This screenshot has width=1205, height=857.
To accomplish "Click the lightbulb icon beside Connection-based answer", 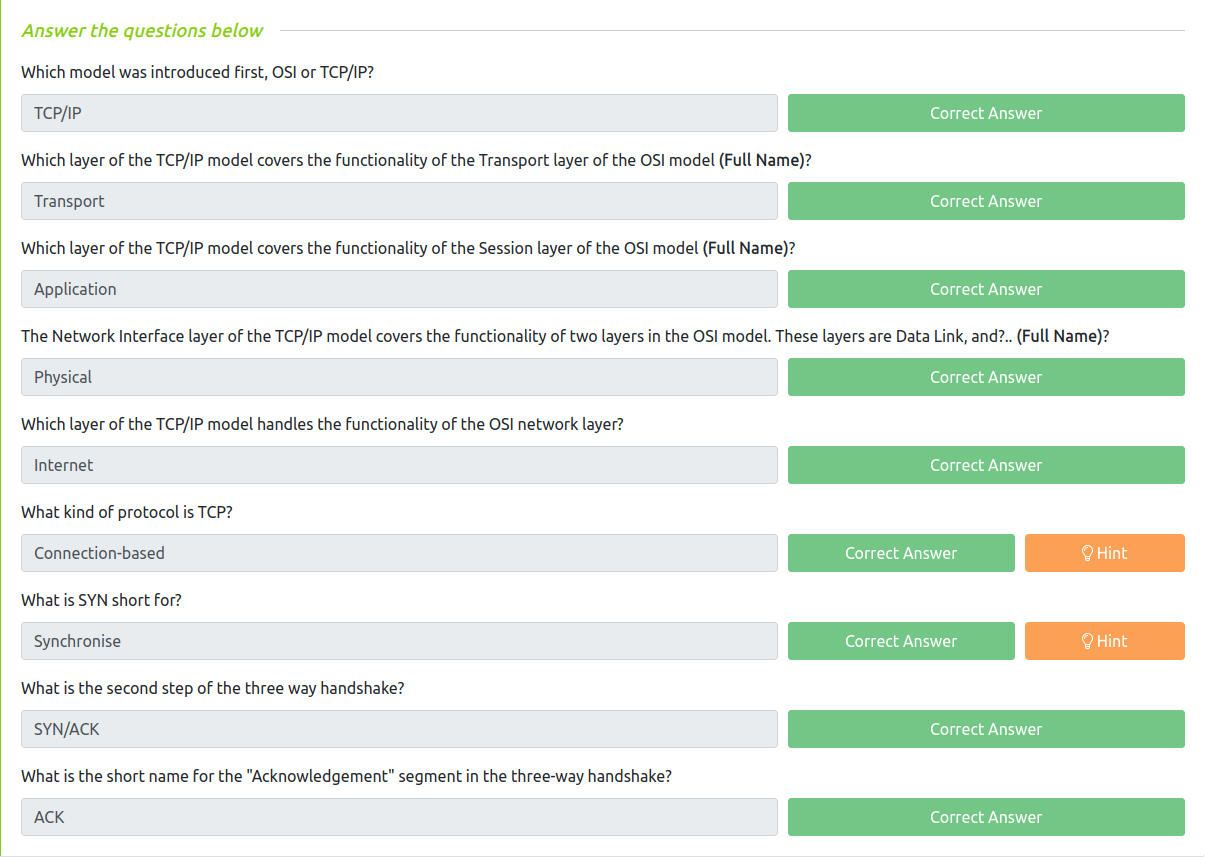I will [1088, 553].
